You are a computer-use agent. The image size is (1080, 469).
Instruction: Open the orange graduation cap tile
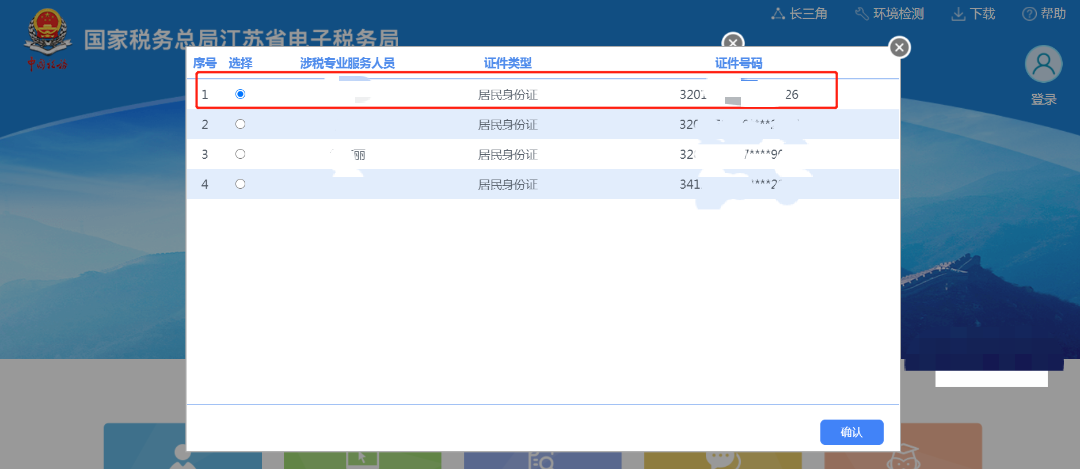(902, 450)
